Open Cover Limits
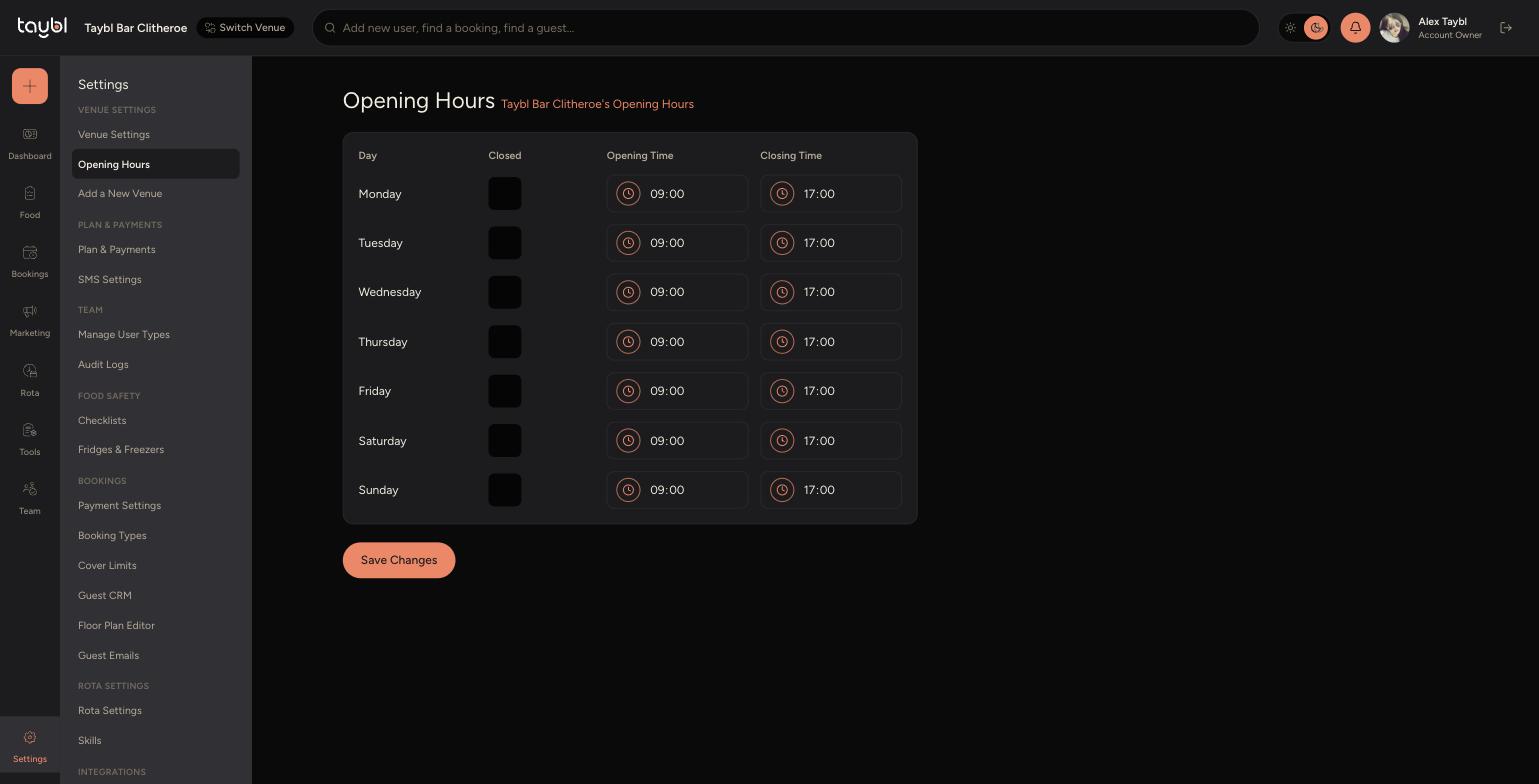 (x=107, y=566)
